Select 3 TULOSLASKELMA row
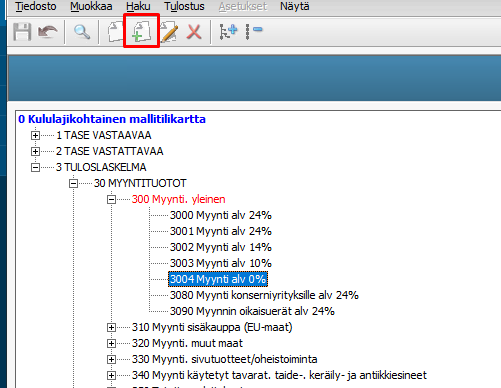The width and height of the screenshot is (501, 388). (101, 167)
